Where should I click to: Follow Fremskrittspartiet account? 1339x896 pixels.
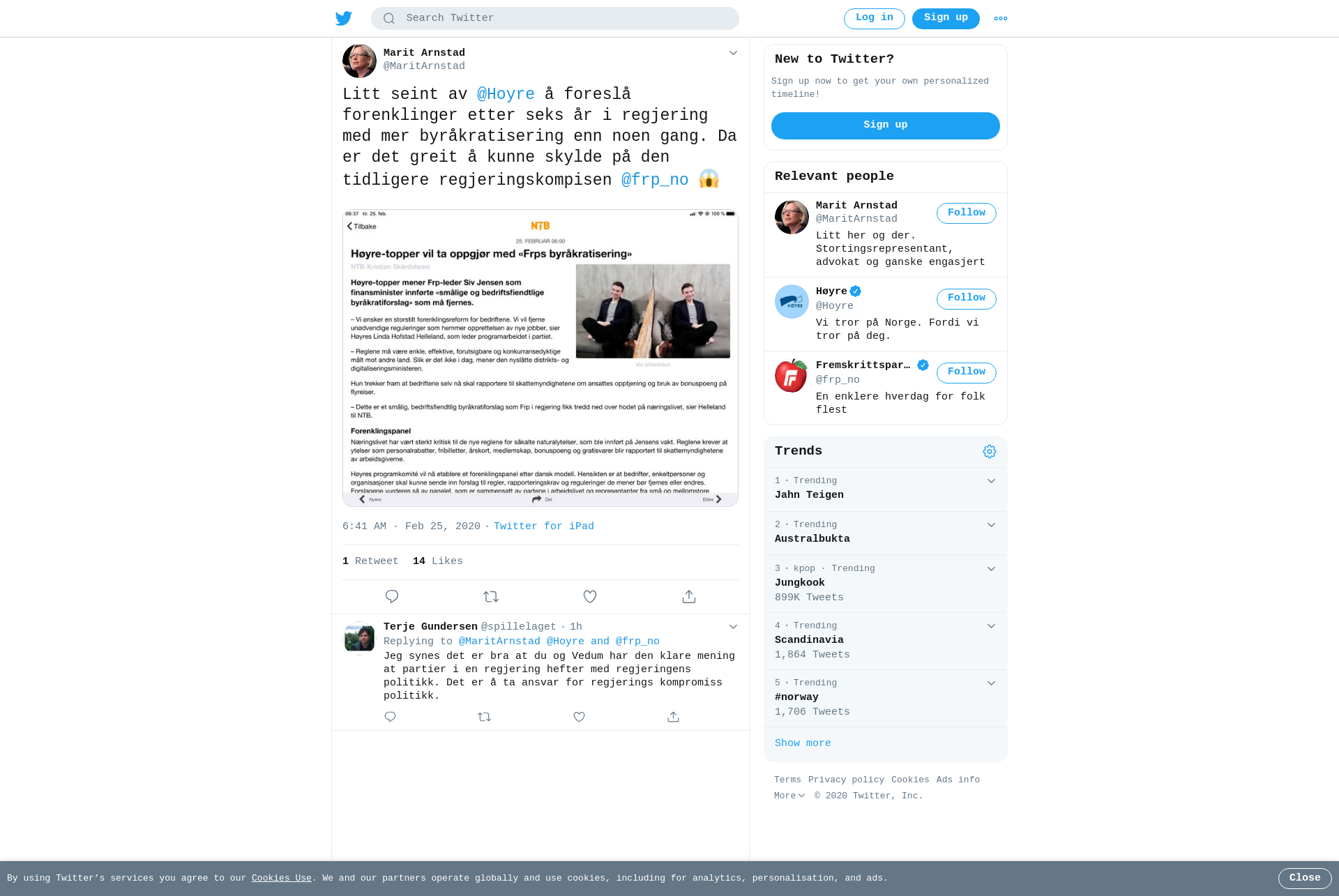click(x=967, y=373)
